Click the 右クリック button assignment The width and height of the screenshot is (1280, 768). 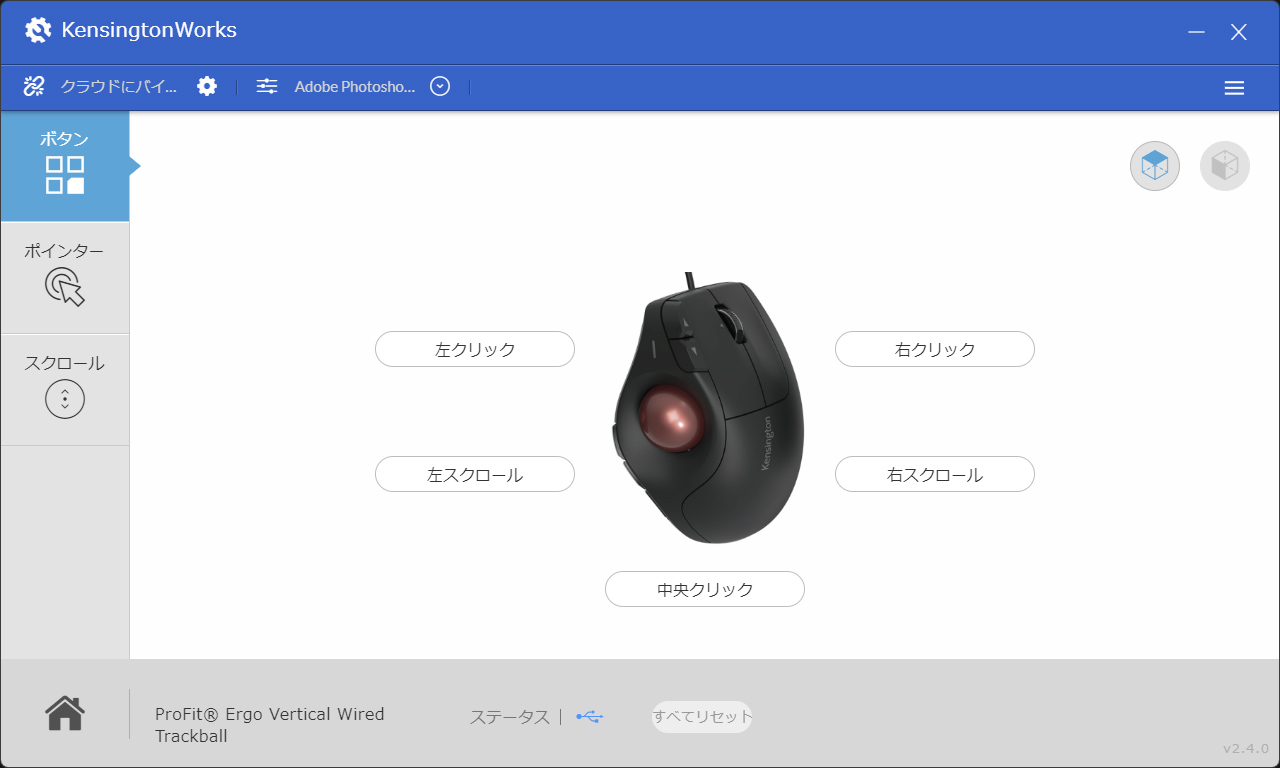coord(935,349)
